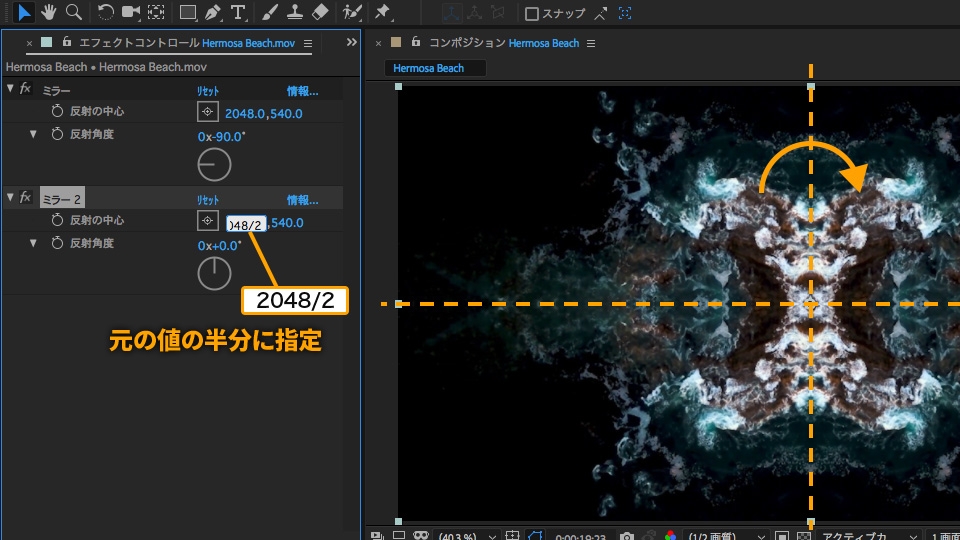Collapse ミラー 2 反射角度 property

pyautogui.click(x=33, y=243)
